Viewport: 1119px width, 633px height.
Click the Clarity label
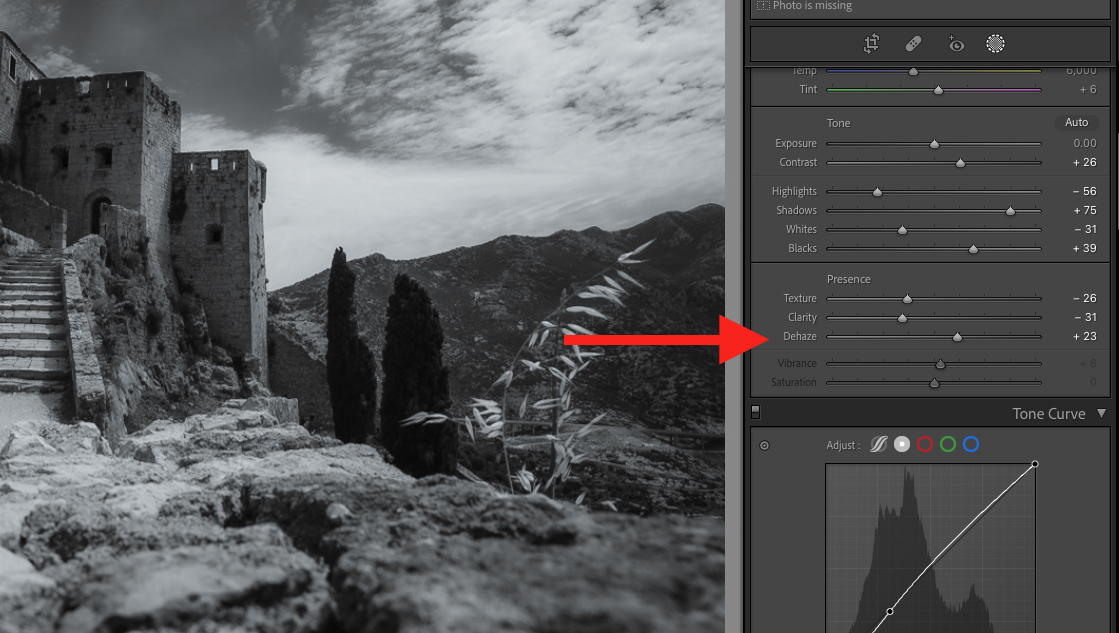[x=802, y=317]
